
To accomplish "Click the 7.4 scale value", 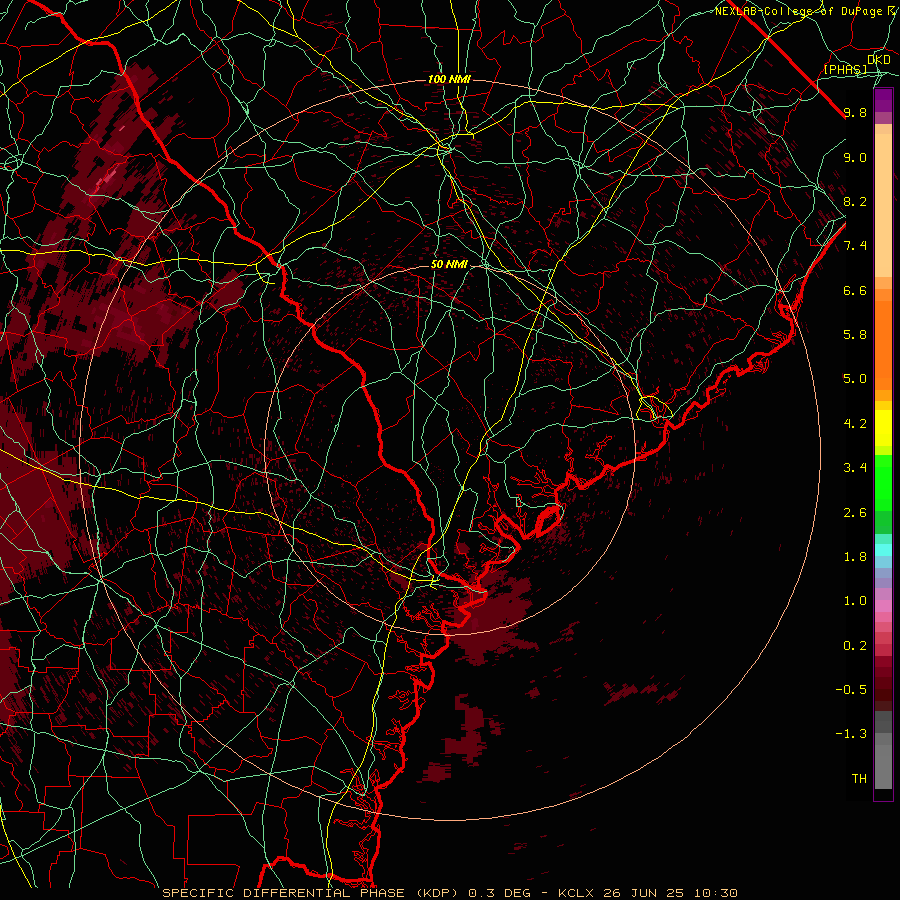I will click(855, 246).
